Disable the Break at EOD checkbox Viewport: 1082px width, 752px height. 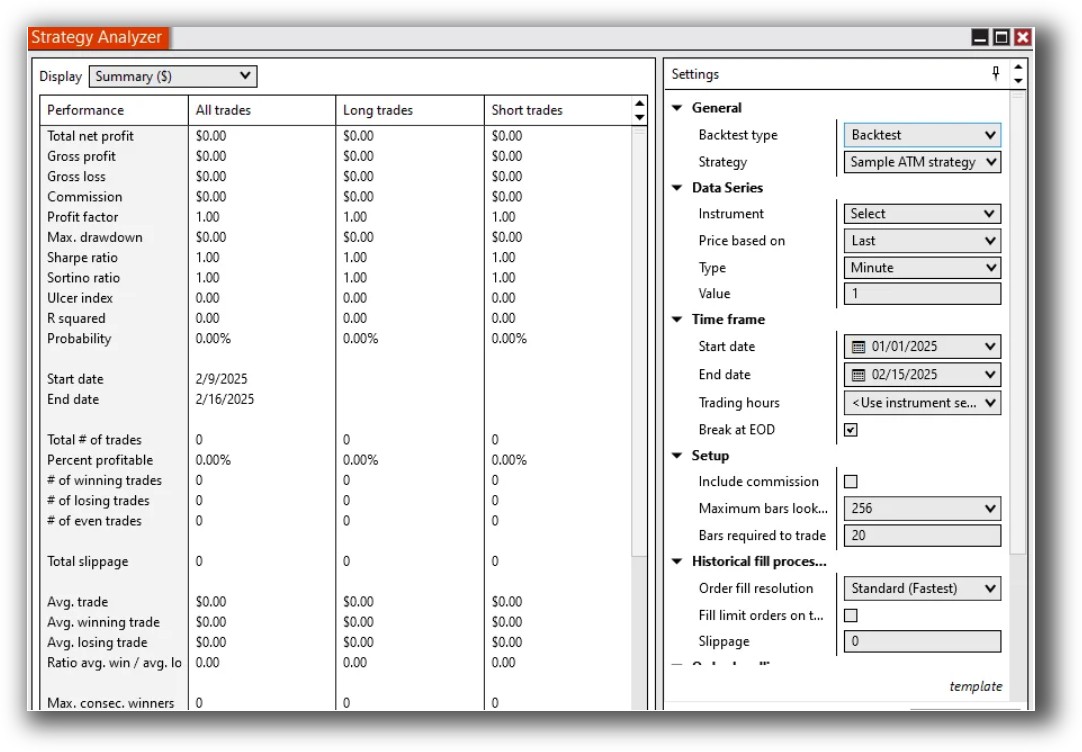tap(849, 430)
